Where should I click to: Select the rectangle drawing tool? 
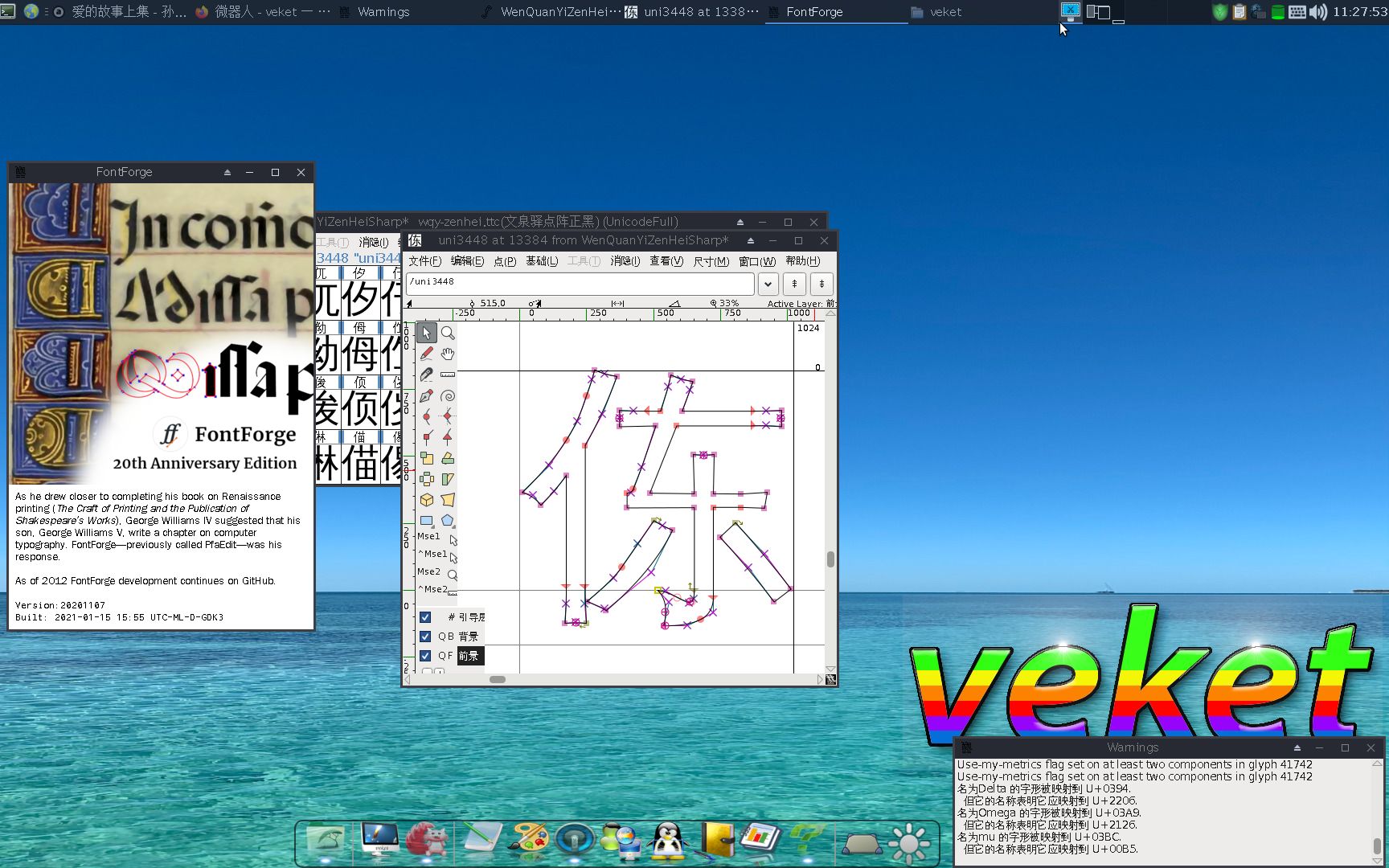(x=425, y=518)
